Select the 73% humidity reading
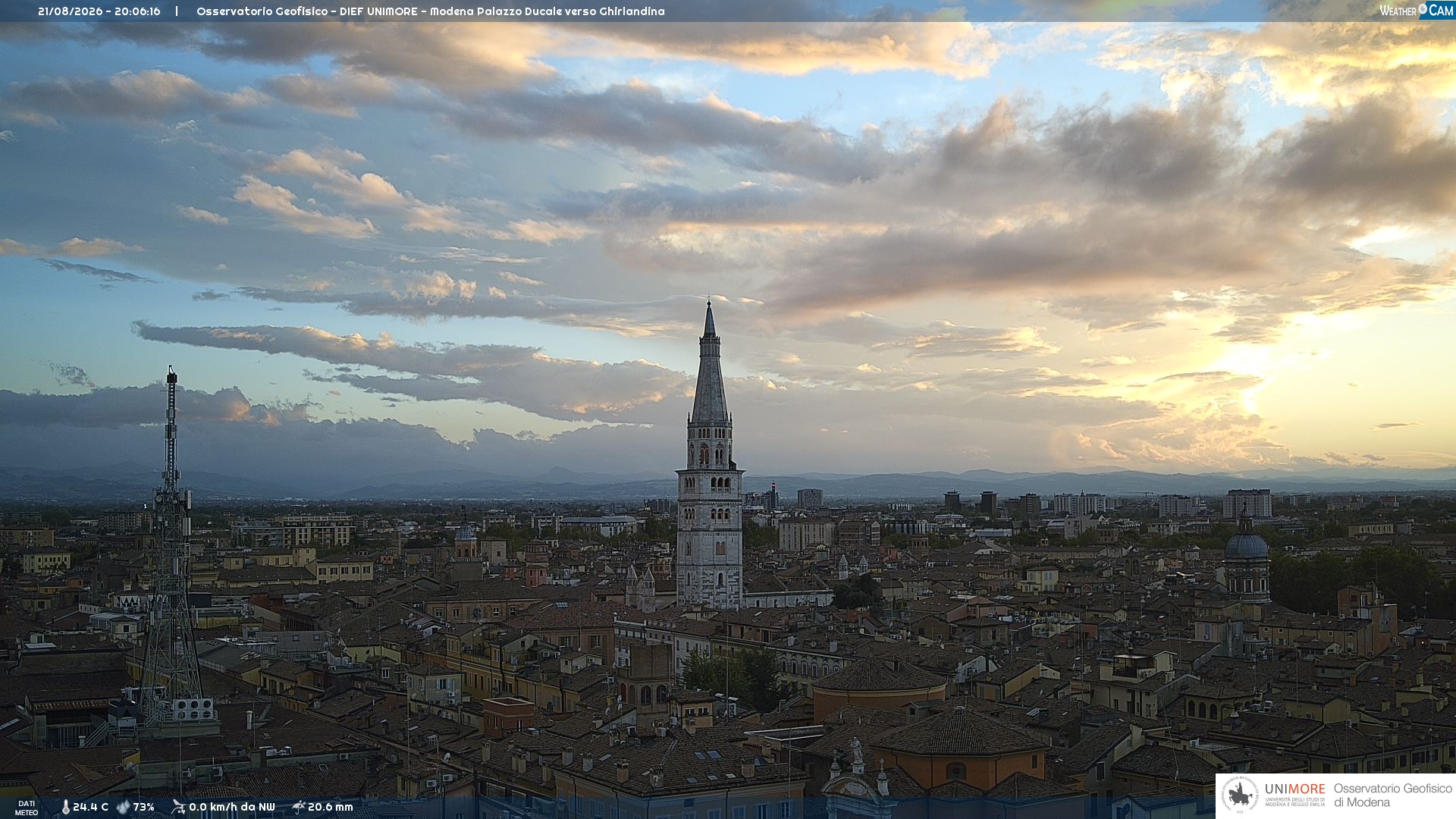The height and width of the screenshot is (819, 1456). click(143, 808)
